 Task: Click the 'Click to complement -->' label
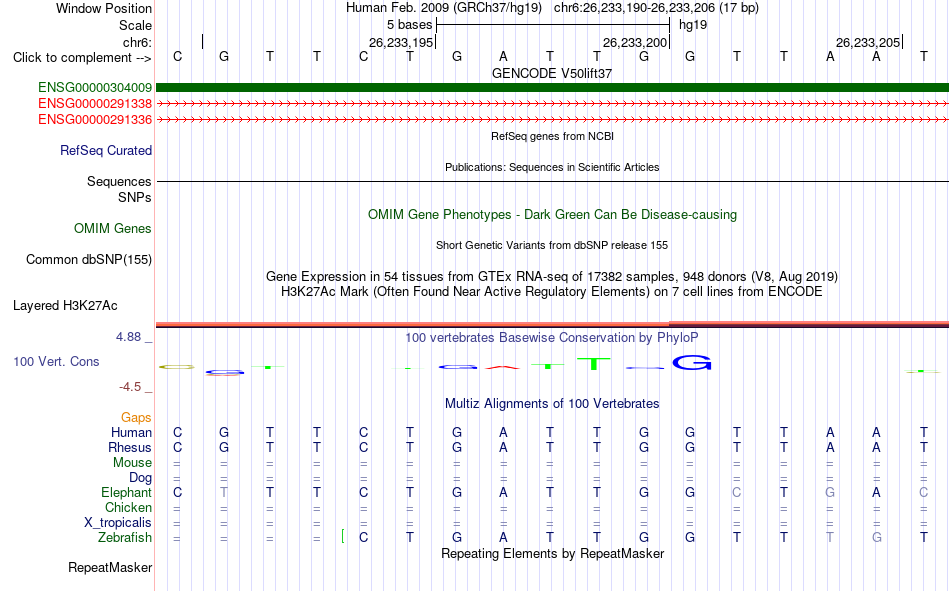(82, 58)
